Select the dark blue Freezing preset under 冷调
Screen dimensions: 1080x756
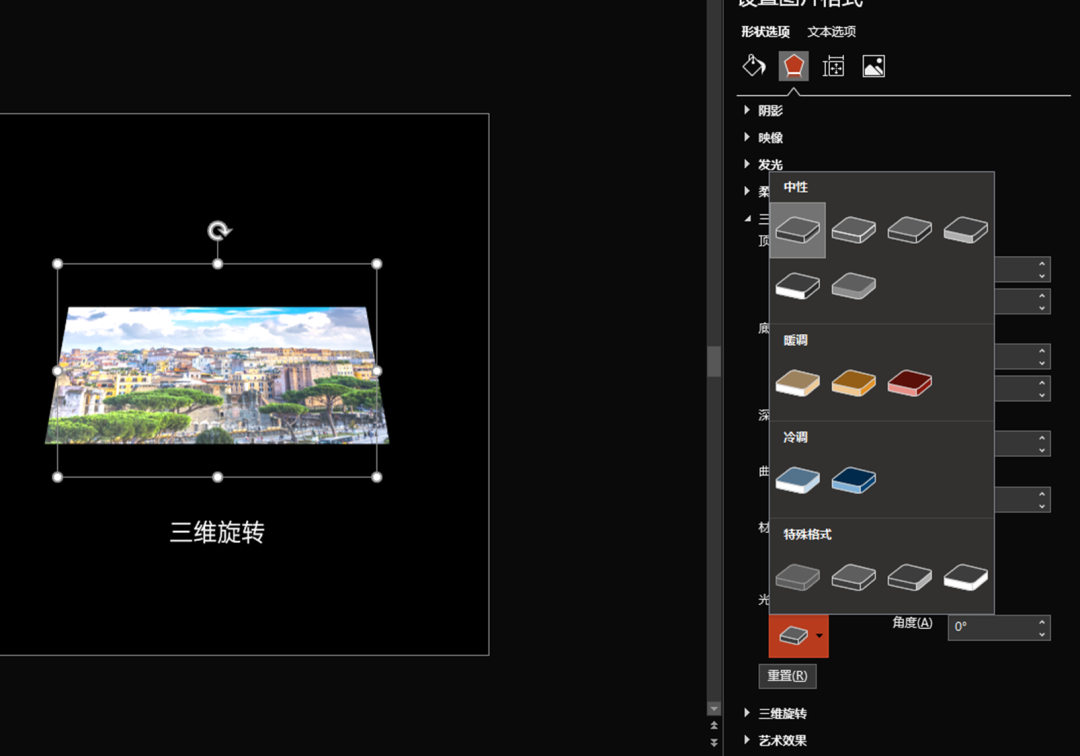[x=853, y=480]
